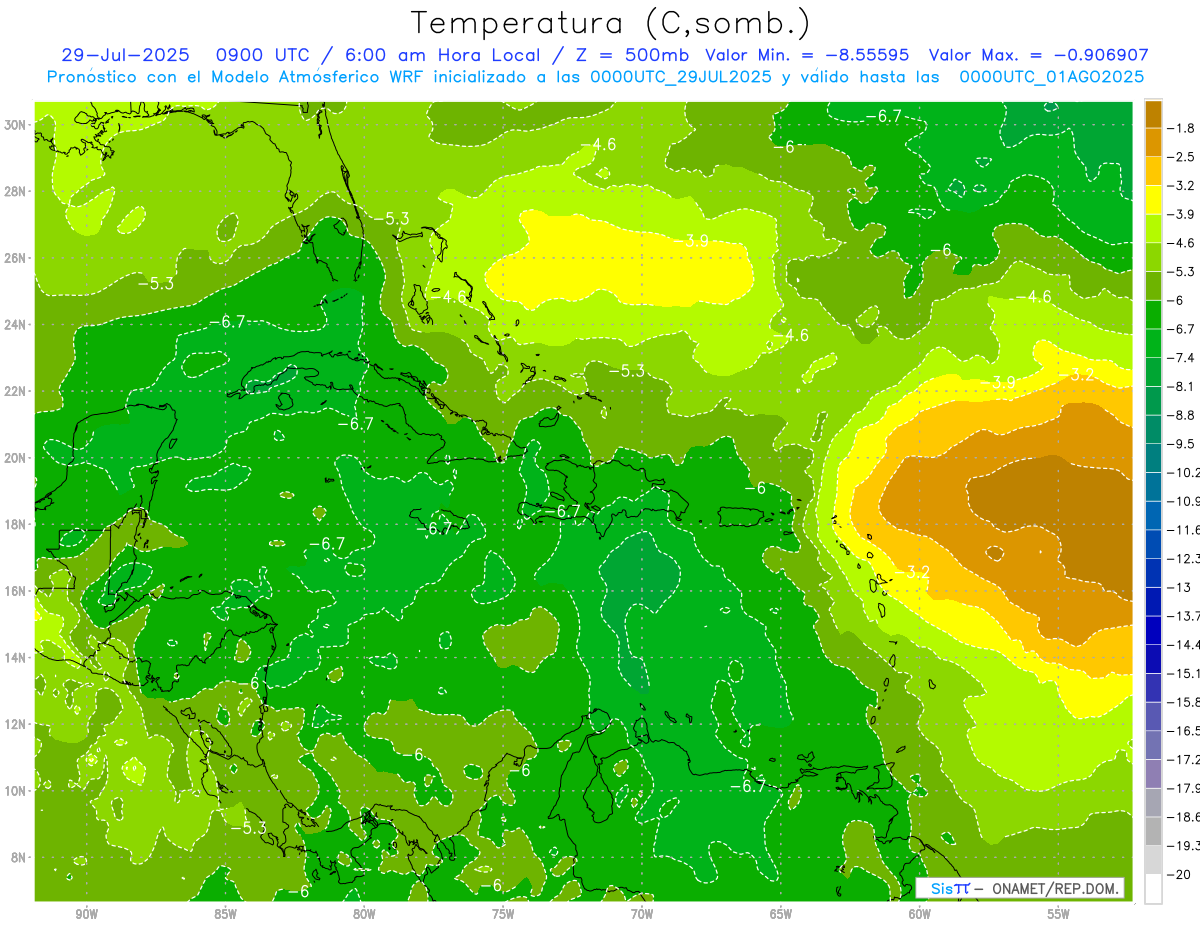Click the "85W" longitude axis label
The image size is (1200, 927).
[226, 914]
